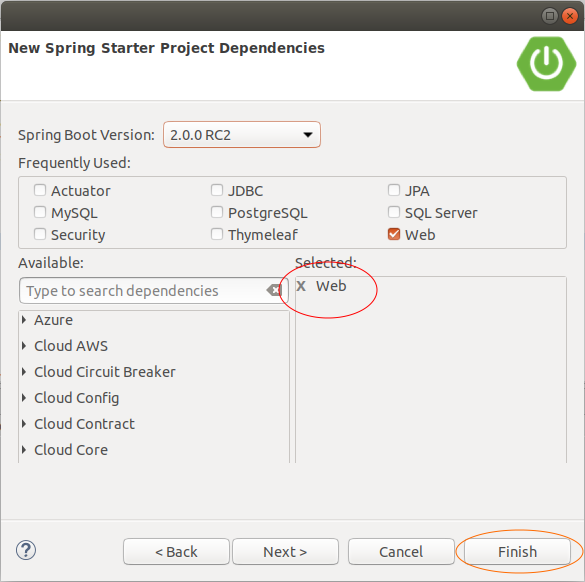Remove Web from Selected via X
The height and width of the screenshot is (582, 585).
pos(301,286)
